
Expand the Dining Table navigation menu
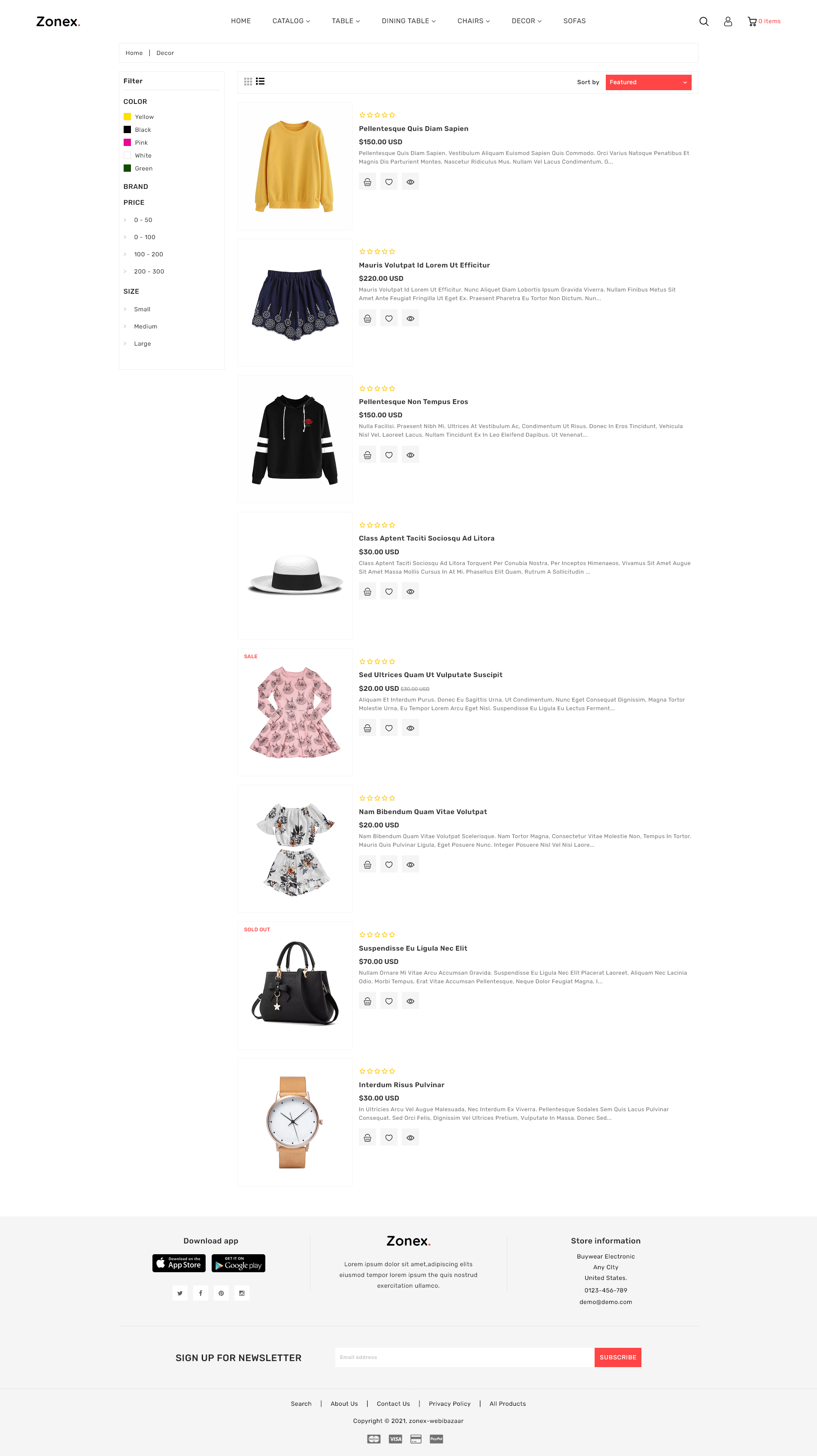pos(409,21)
